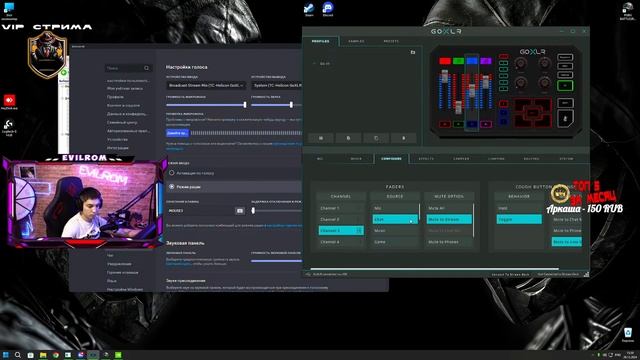This screenshot has height=360, width=640.
Task: Open the LIGHTING tab in GoXLR
Action: tap(496, 159)
